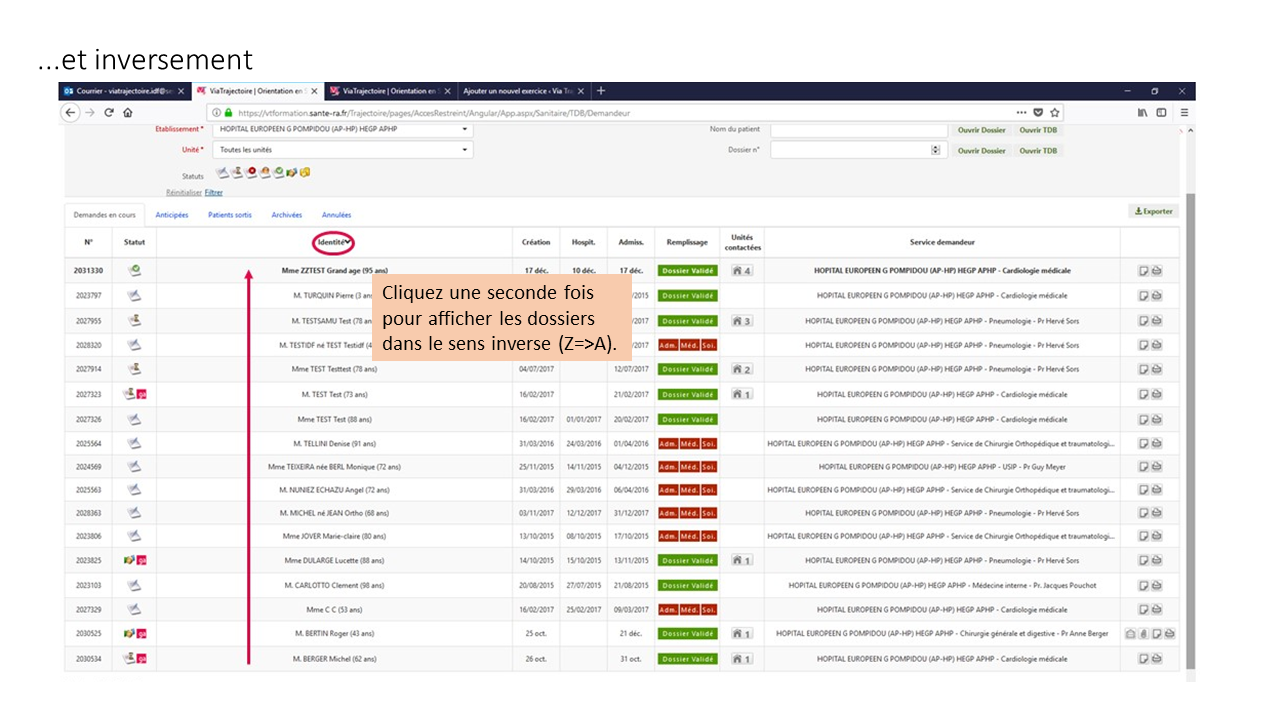This screenshot has height=720, width=1280.
Task: Click the Filtrer link
Action: click(x=214, y=192)
